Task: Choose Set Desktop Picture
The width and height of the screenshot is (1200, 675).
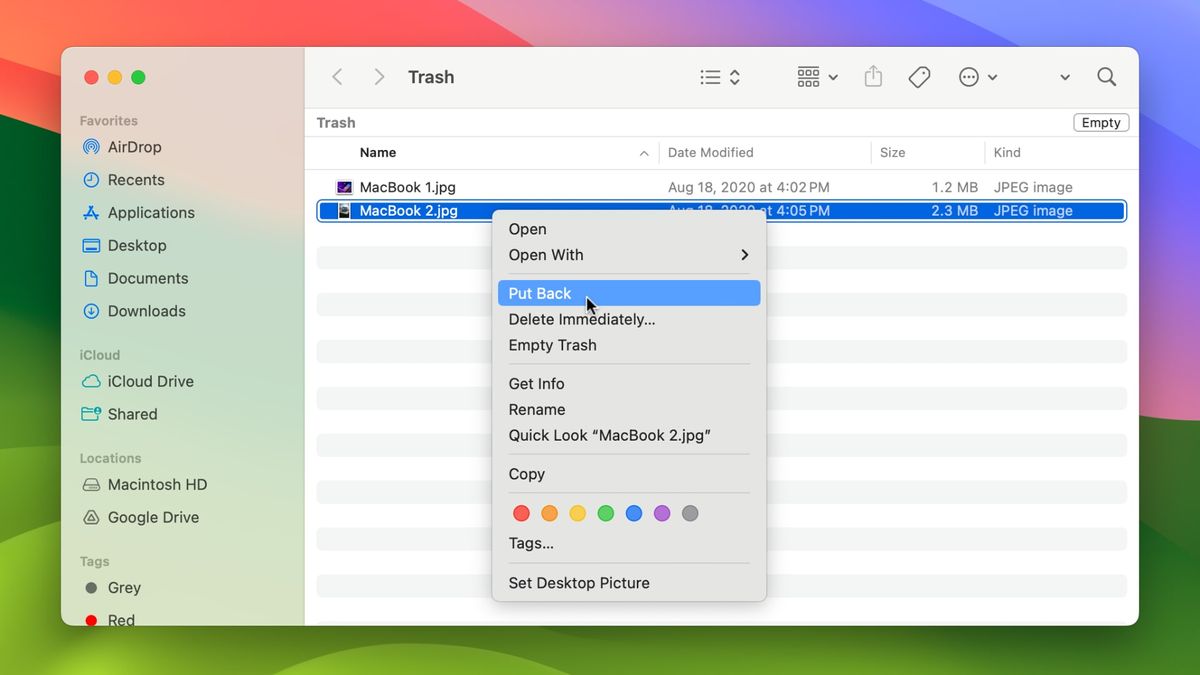Action: pyautogui.click(x=578, y=583)
